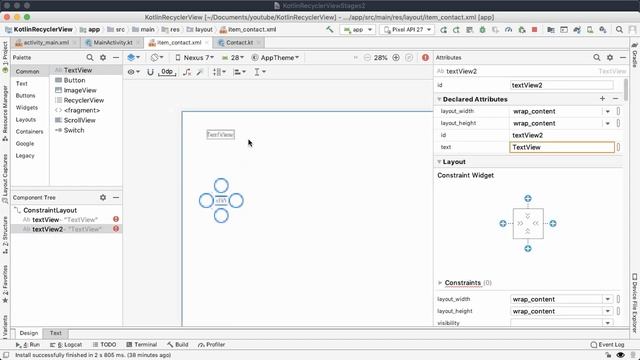Screen dimensions: 640x360
Task: Click the clear all constraints icon
Action: coord(187,72)
